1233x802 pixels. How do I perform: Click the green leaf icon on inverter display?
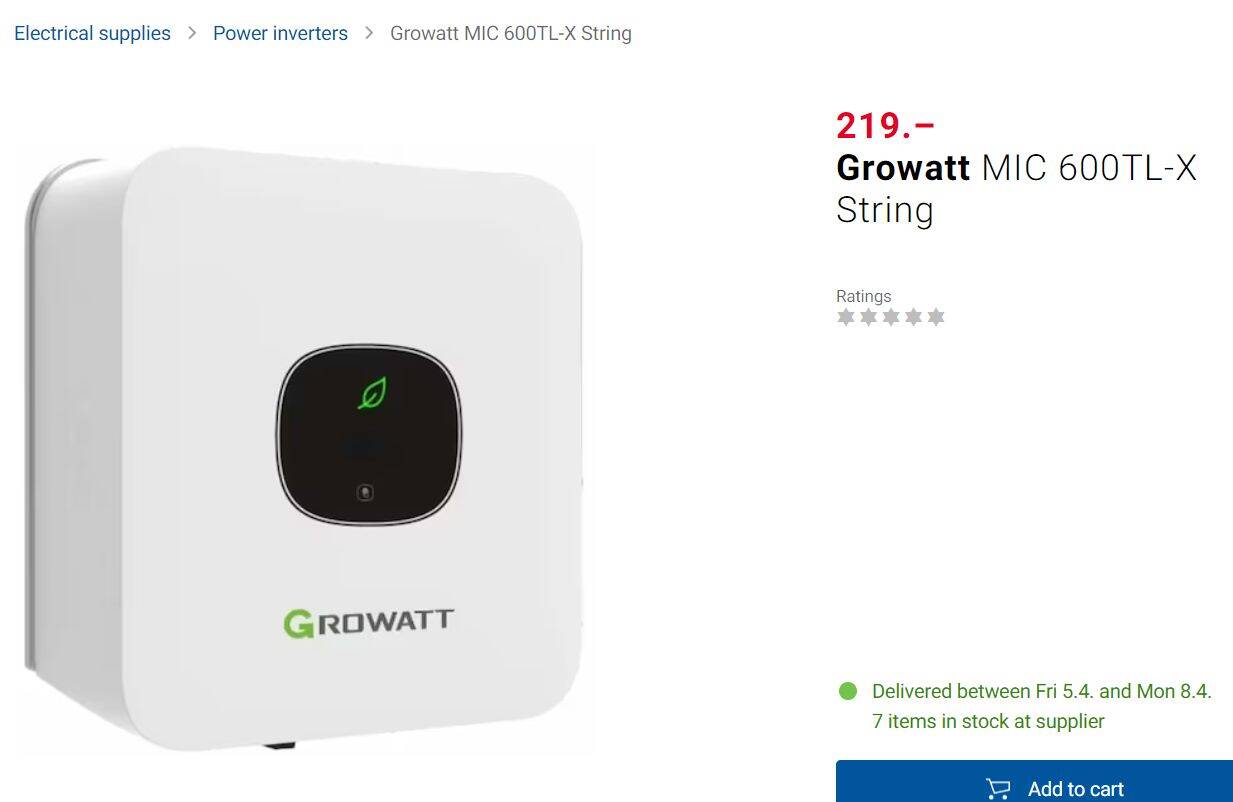coord(373,393)
